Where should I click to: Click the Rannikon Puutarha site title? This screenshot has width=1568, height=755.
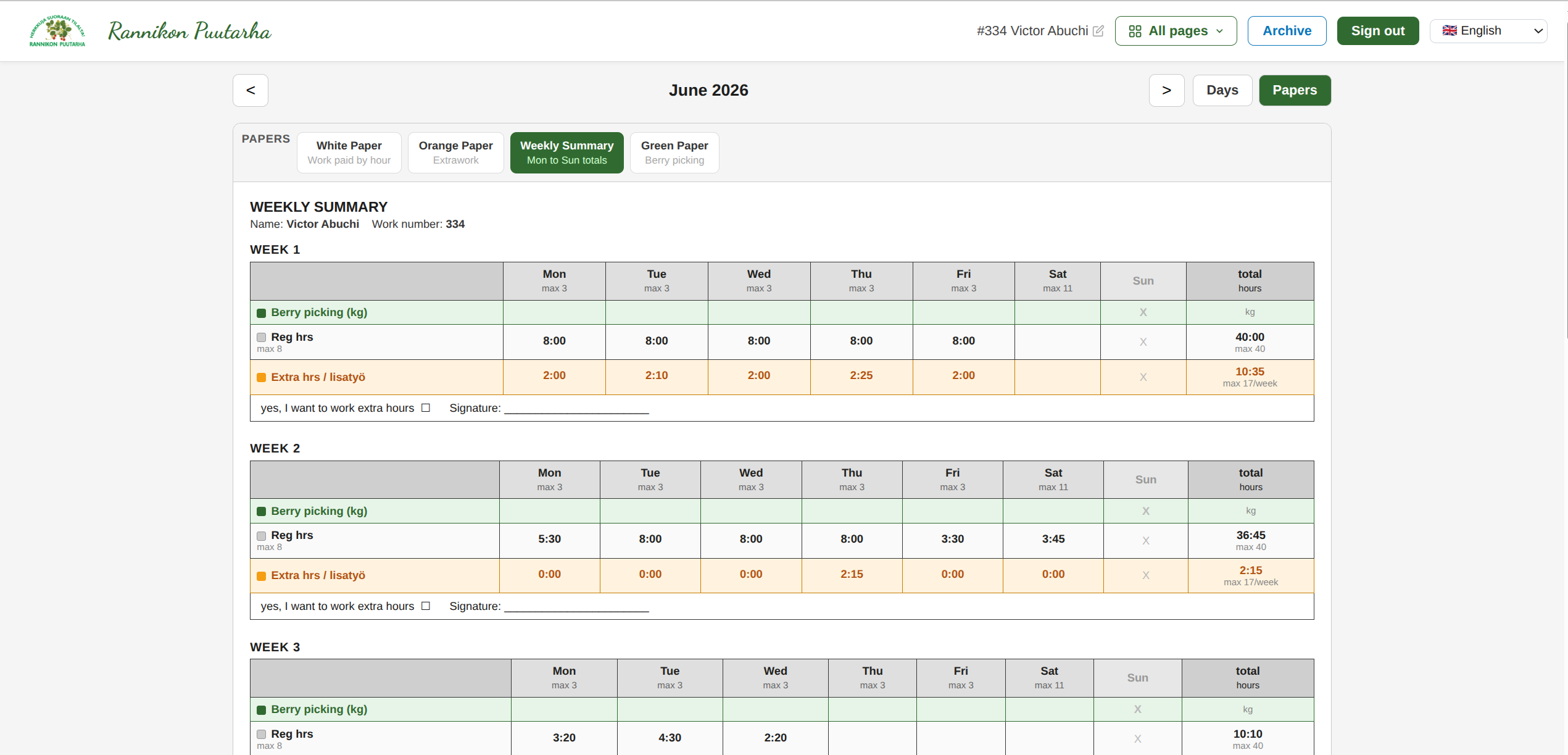[x=189, y=31]
